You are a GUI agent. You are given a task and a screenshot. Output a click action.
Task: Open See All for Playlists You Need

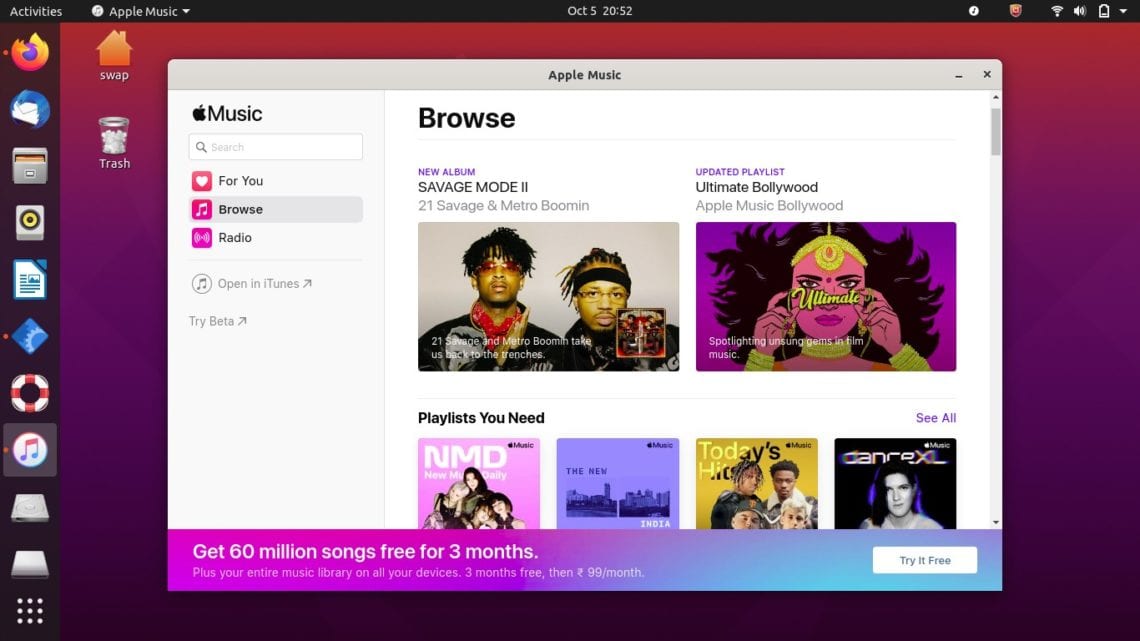pyautogui.click(x=935, y=418)
